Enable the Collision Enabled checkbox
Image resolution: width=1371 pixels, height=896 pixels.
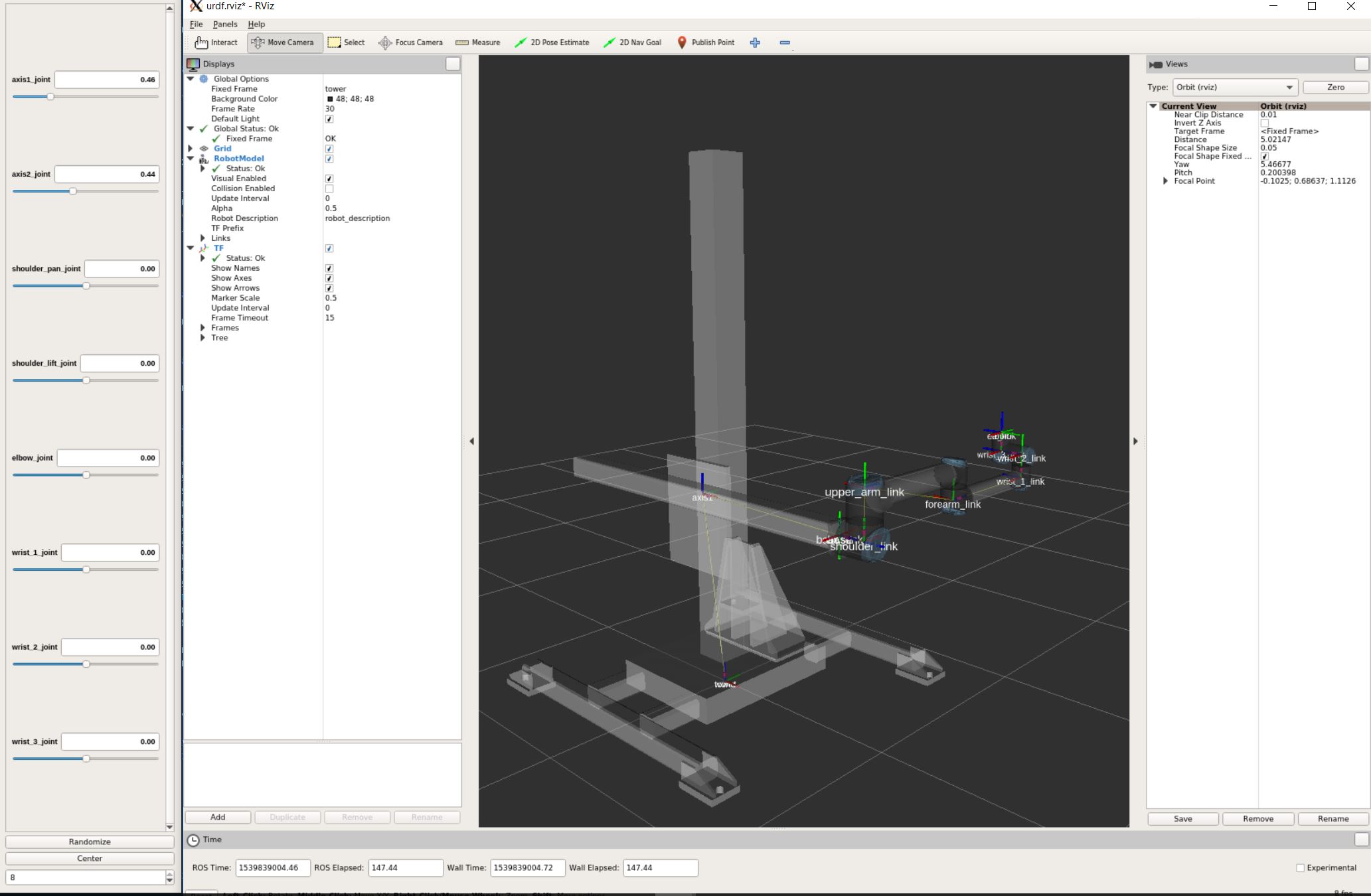pyautogui.click(x=329, y=188)
